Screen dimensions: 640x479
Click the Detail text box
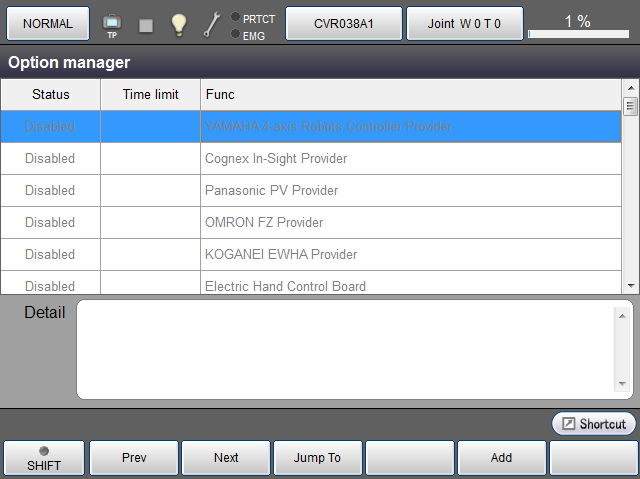pyautogui.click(x=345, y=349)
